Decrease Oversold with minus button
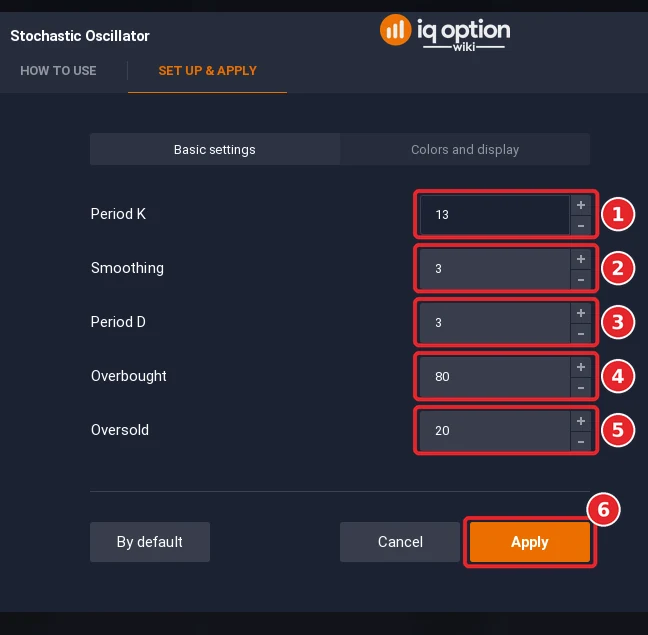 click(x=581, y=442)
